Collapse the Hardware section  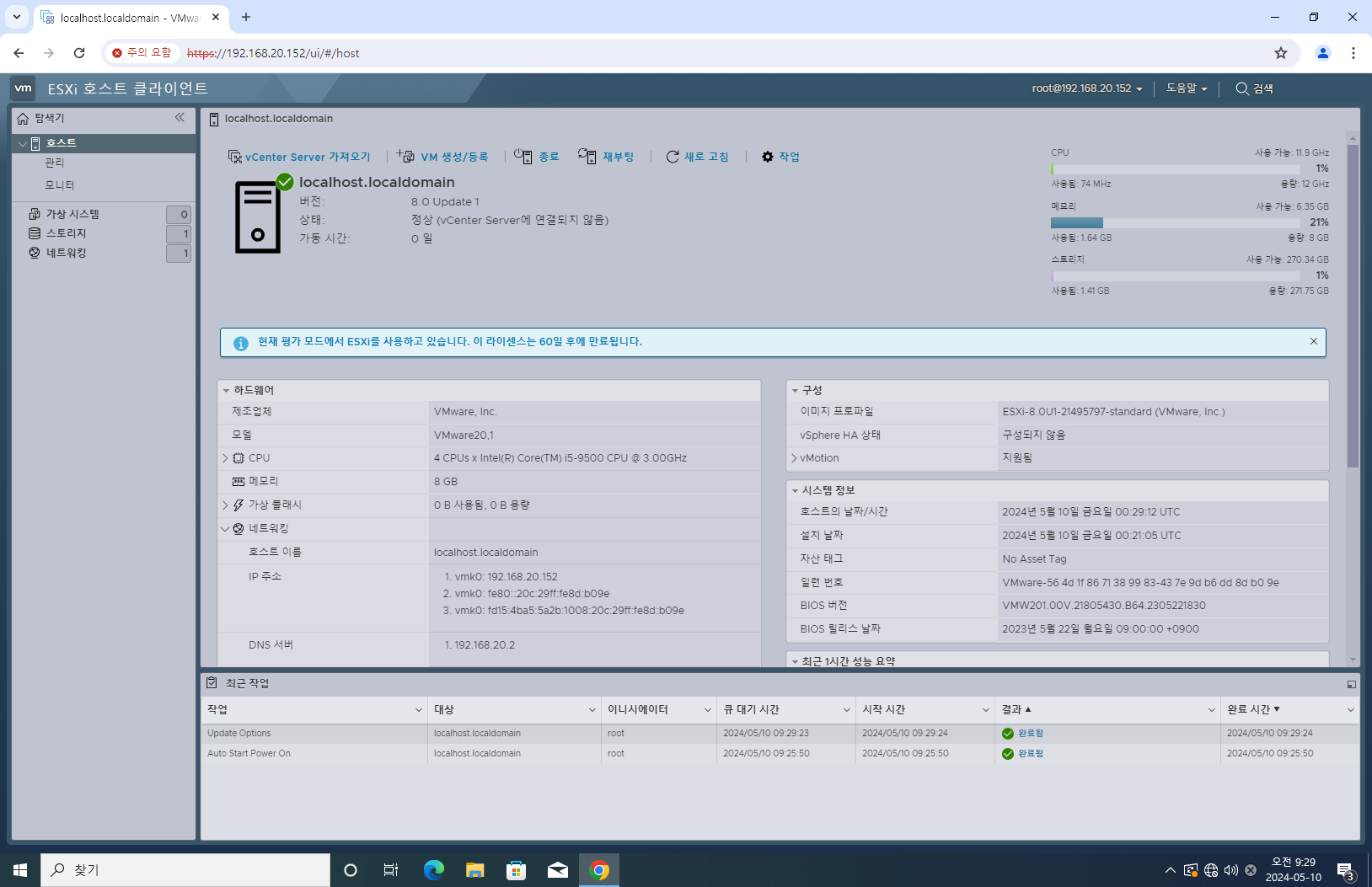click(227, 391)
